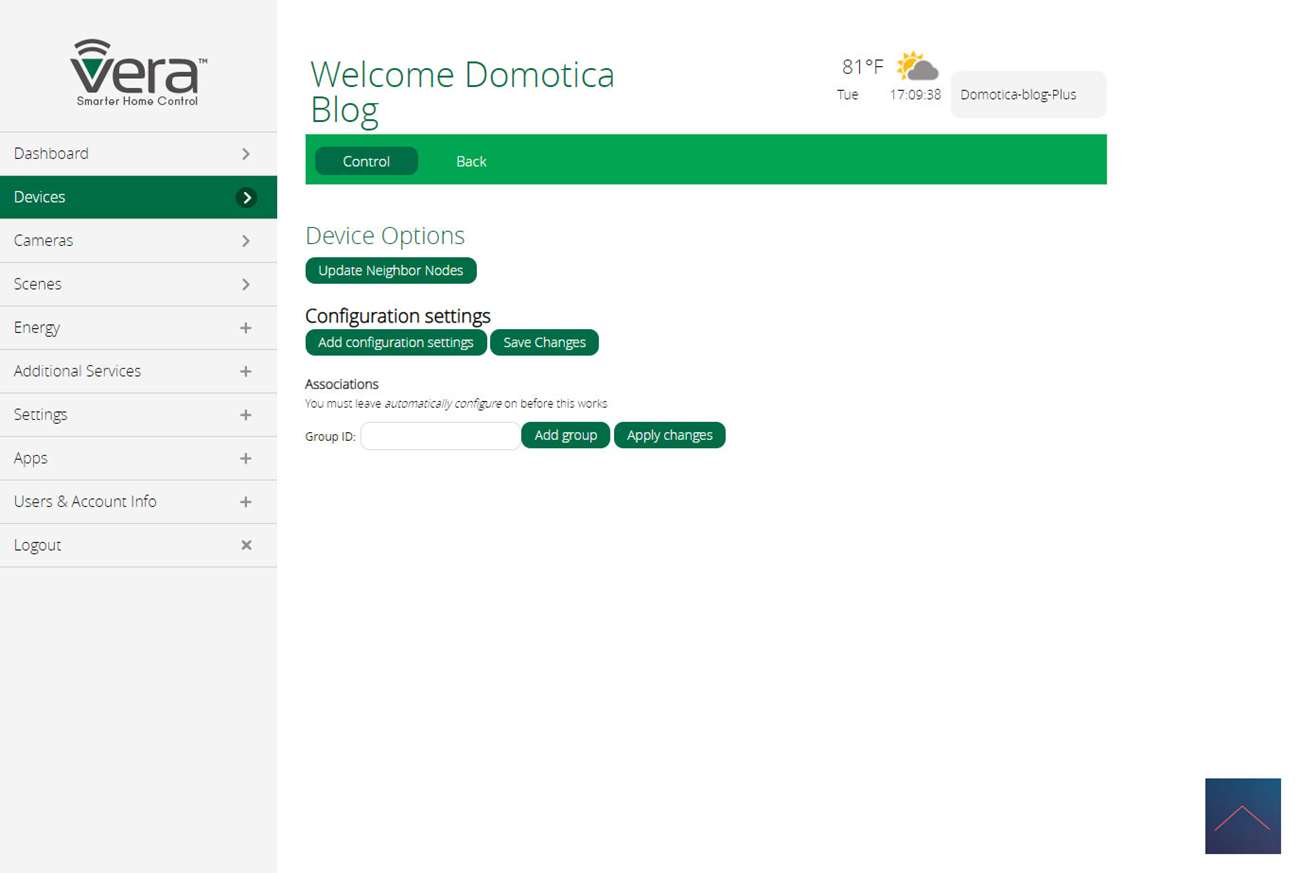This screenshot has height=873, width=1300.
Task: Focus the Group ID input field
Action: 440,436
